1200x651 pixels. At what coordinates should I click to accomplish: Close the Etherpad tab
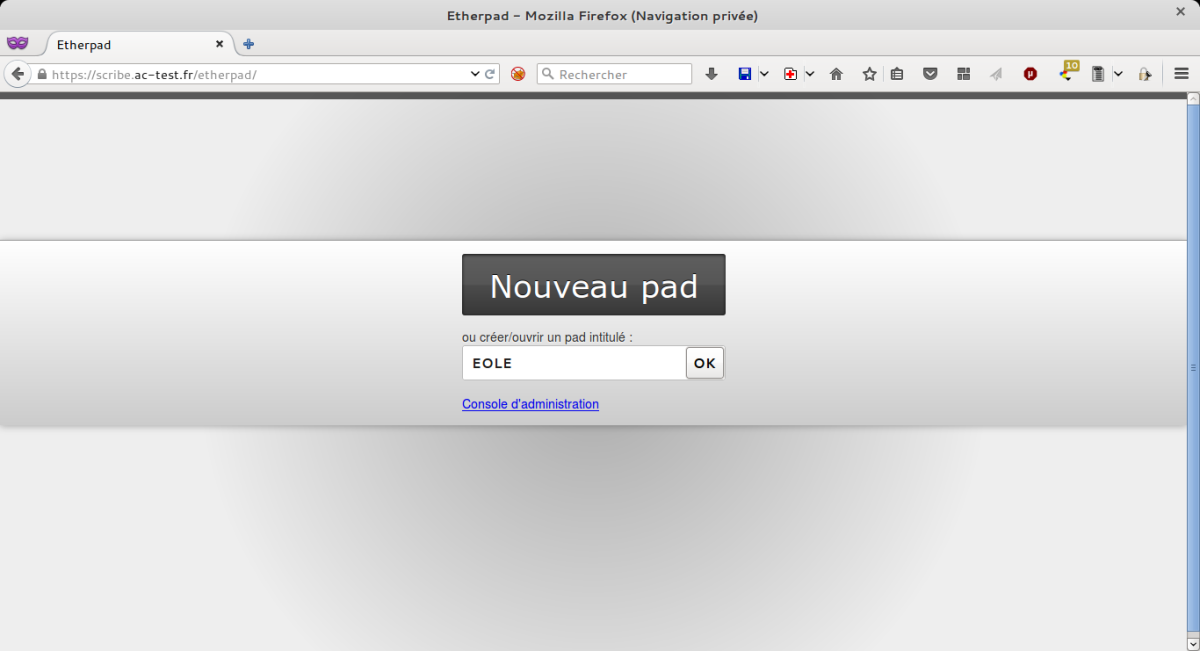[220, 44]
